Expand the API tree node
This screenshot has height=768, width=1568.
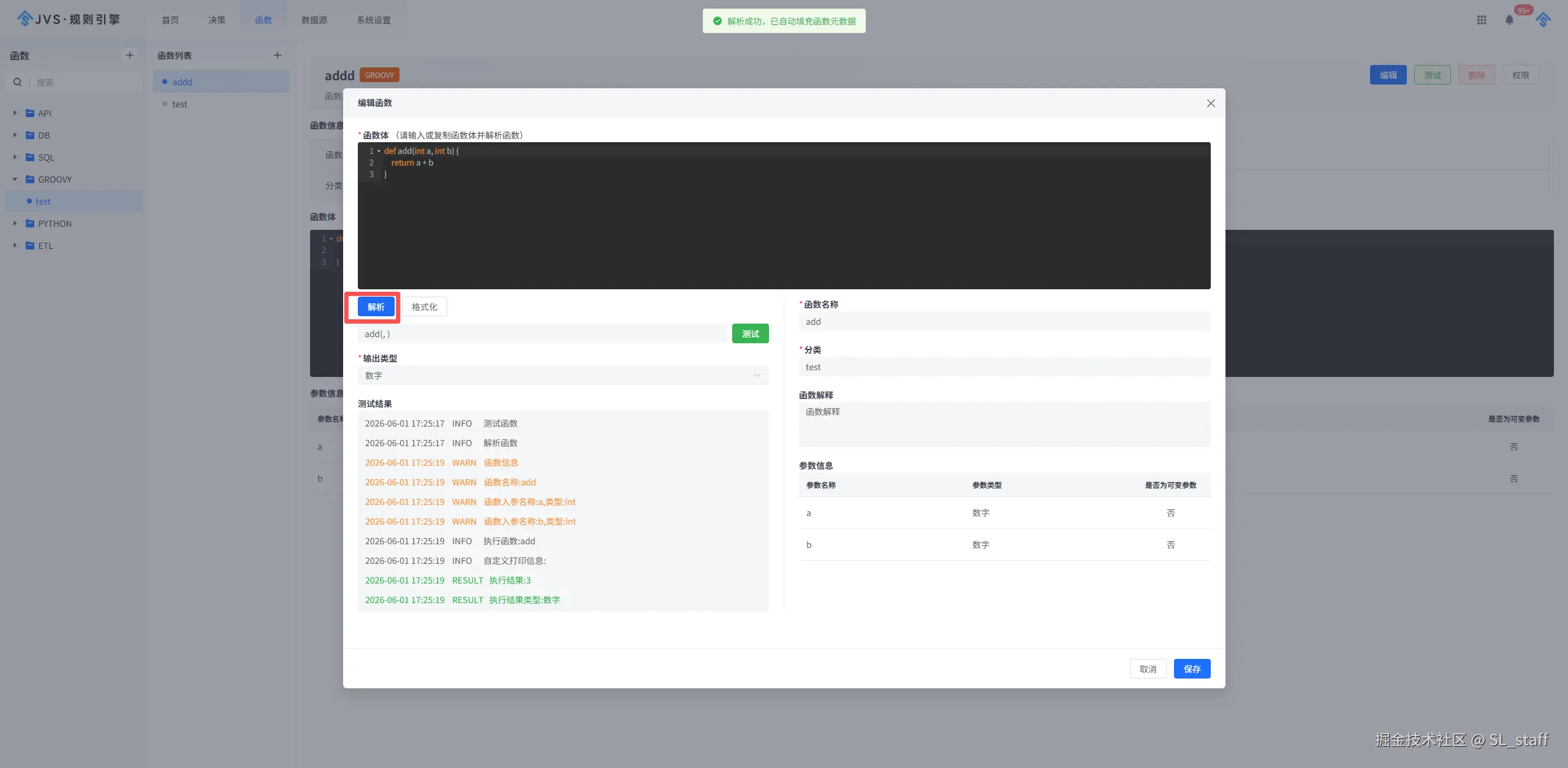click(15, 113)
